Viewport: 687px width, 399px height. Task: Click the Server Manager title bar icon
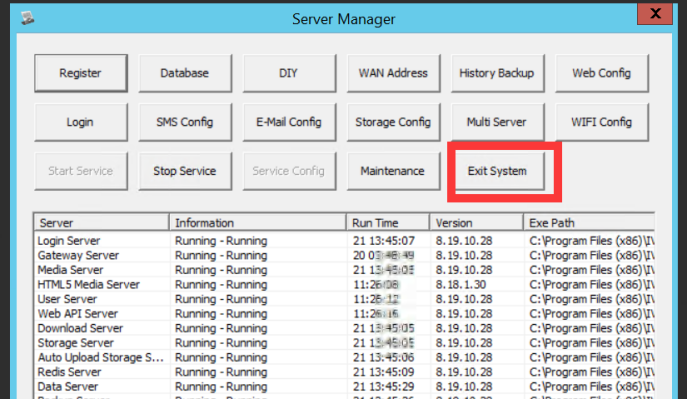coord(28,18)
